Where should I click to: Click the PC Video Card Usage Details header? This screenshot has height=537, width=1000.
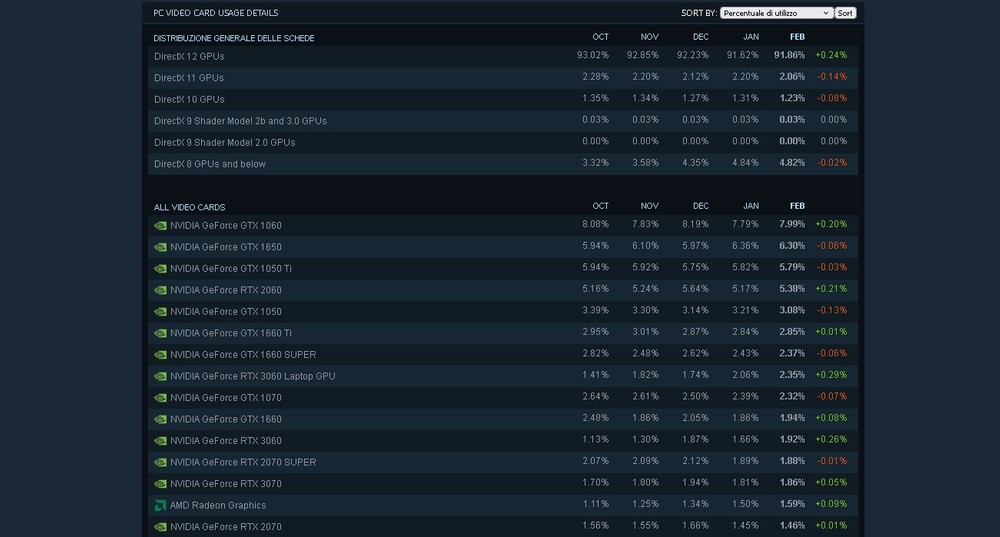[216, 13]
